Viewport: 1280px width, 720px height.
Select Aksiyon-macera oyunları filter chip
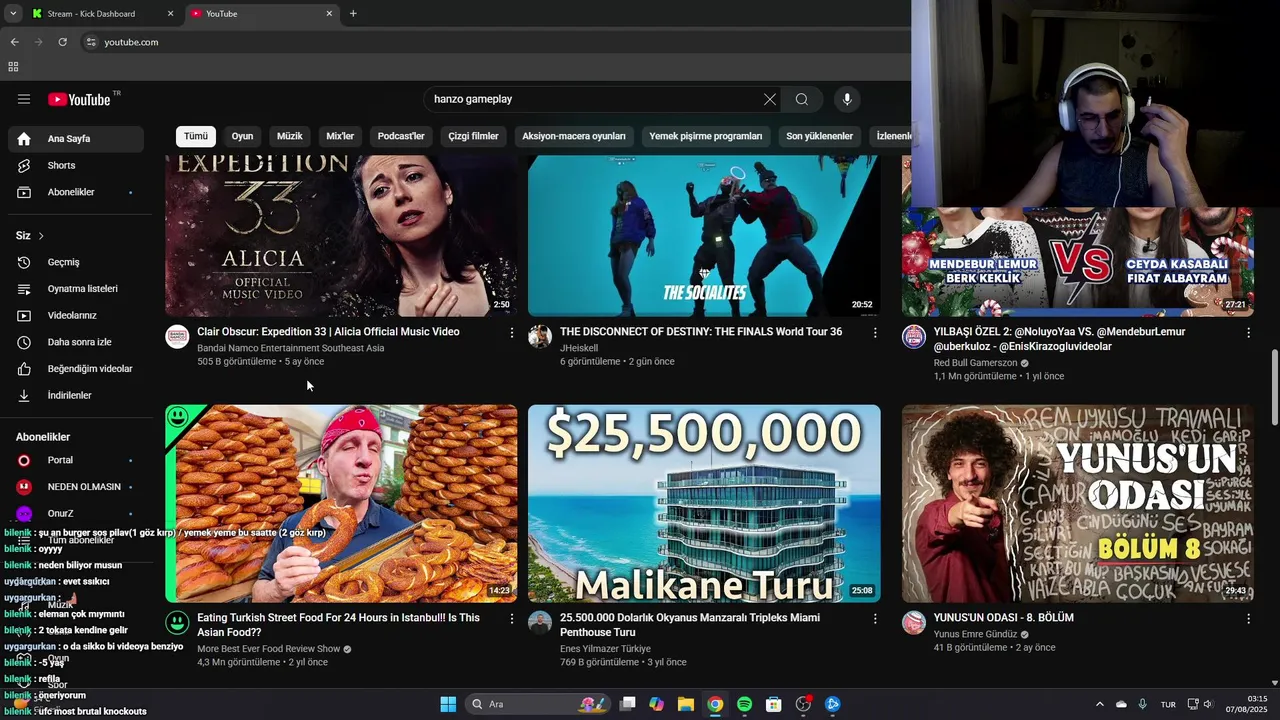tap(574, 136)
